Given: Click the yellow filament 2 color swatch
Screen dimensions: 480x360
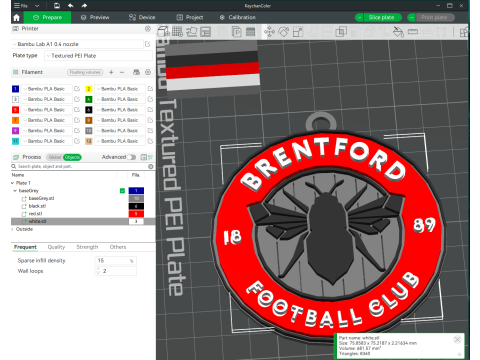Looking at the screenshot, I should coord(89,89).
